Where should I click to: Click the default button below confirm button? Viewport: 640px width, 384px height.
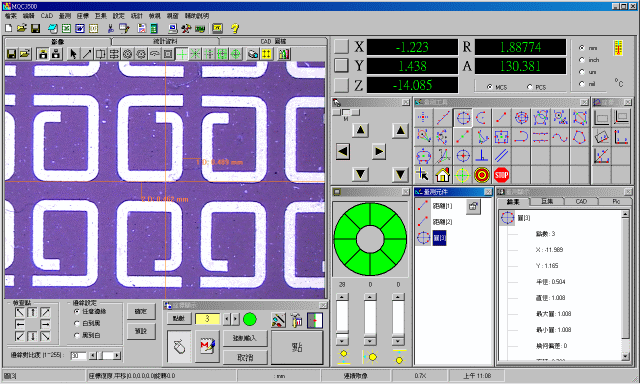click(141, 331)
